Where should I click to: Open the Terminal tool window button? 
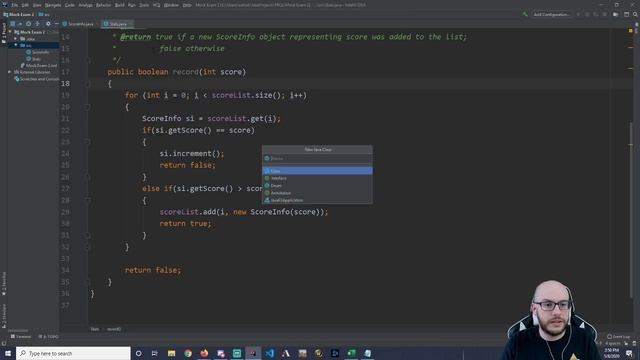[x=21, y=336]
